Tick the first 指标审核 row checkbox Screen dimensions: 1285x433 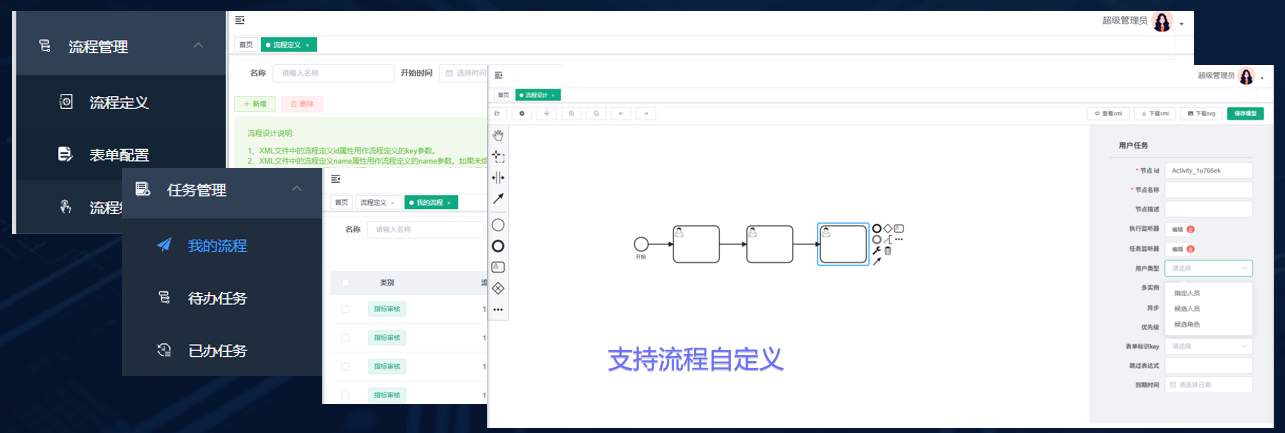[x=345, y=310]
